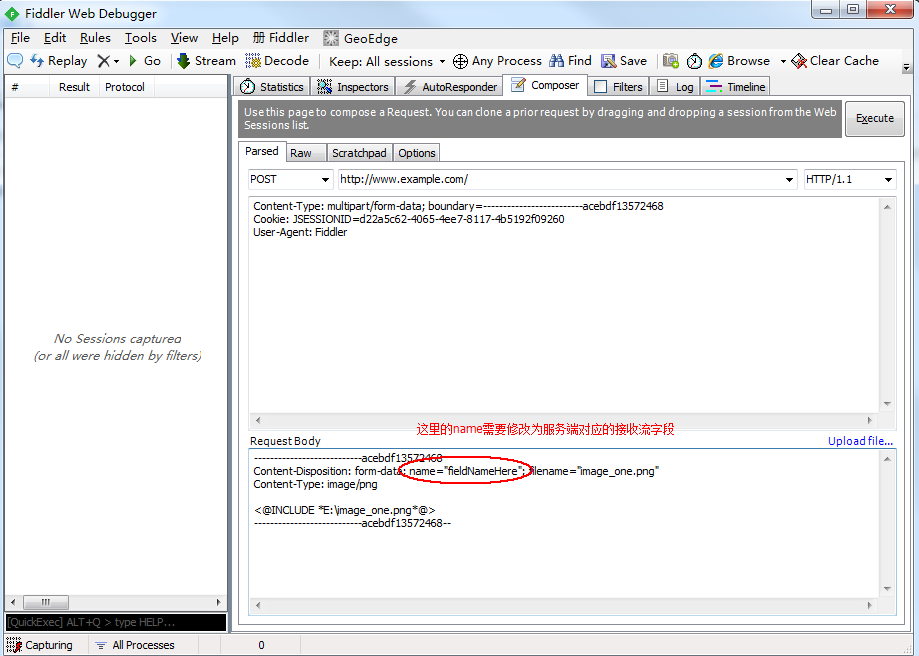This screenshot has width=919, height=656.
Task: Click the GeoEdge menu item
Action: [360, 39]
